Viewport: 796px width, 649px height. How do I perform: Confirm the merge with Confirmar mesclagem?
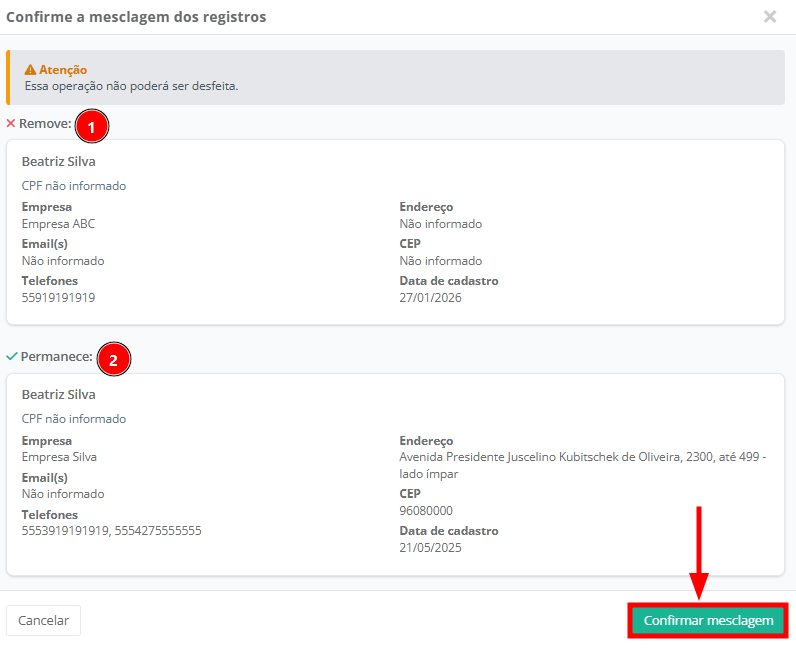708,620
